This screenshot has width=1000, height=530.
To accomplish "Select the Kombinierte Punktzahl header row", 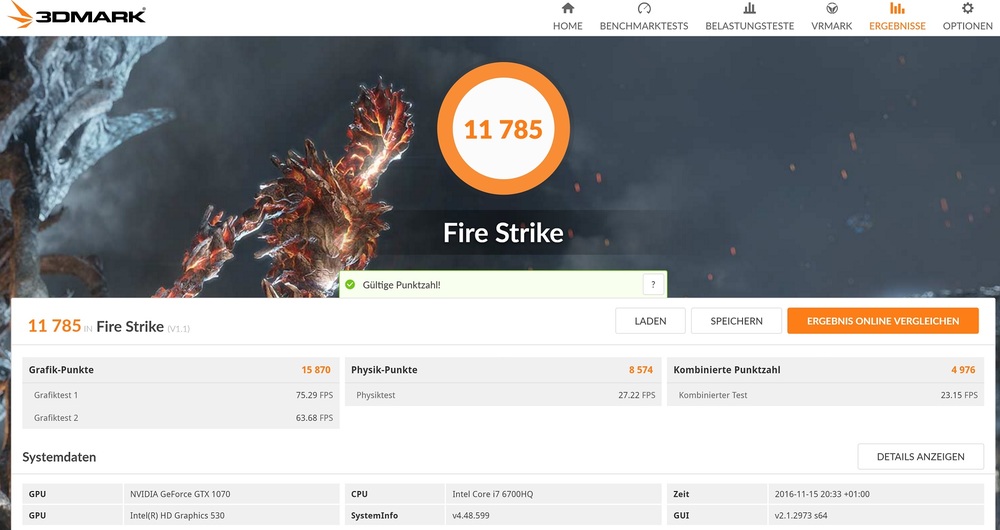I will pos(824,370).
